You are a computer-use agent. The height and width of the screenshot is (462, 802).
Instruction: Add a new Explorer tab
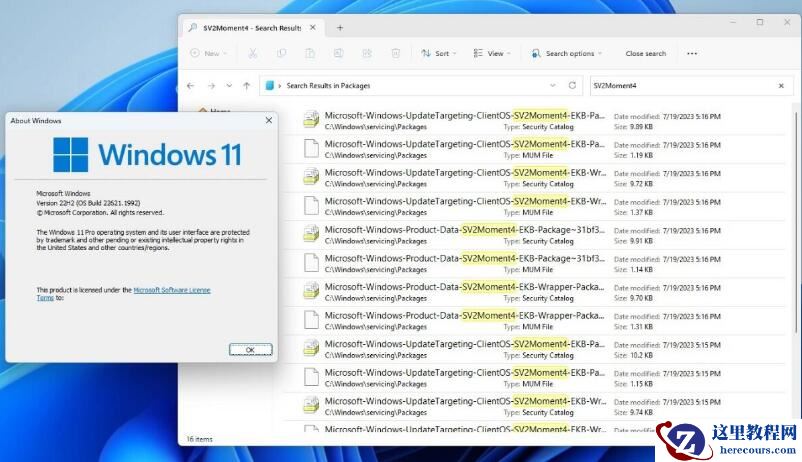click(340, 28)
